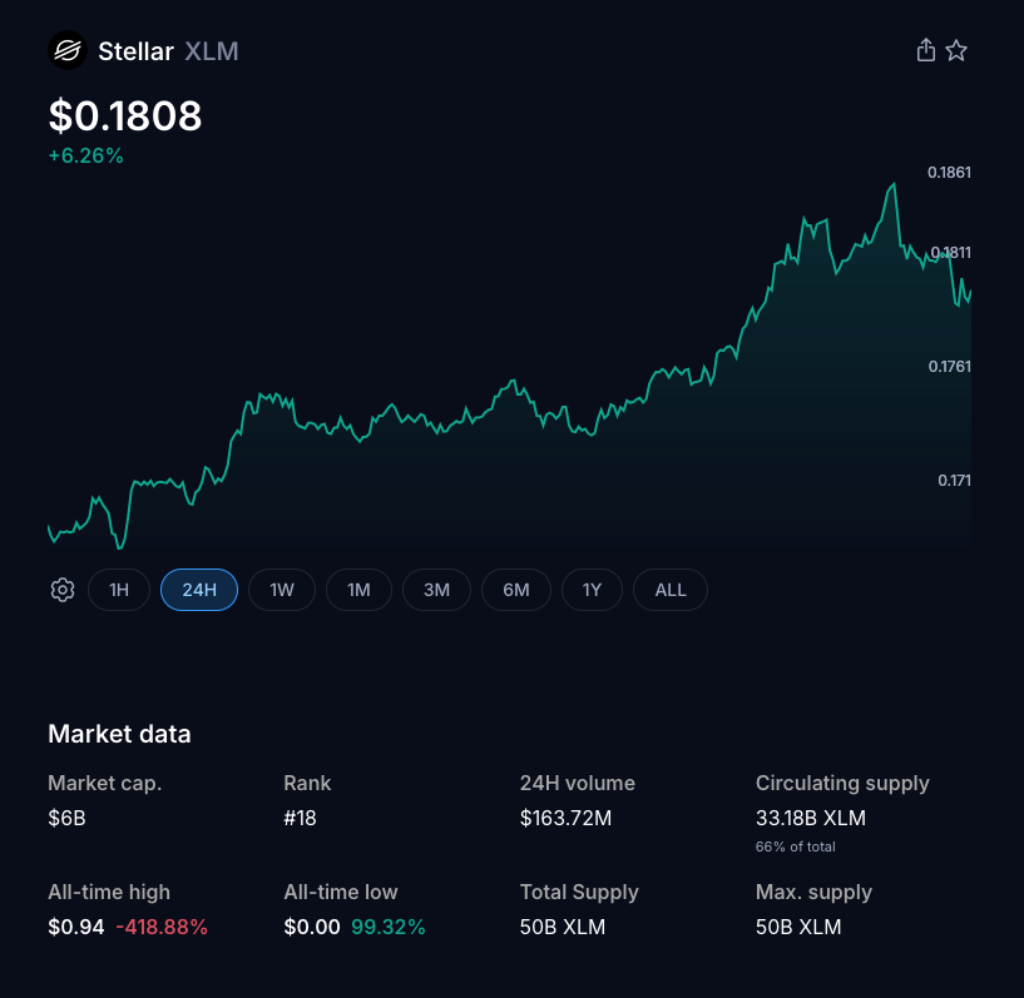
Task: Select the 1M time range
Action: (359, 590)
